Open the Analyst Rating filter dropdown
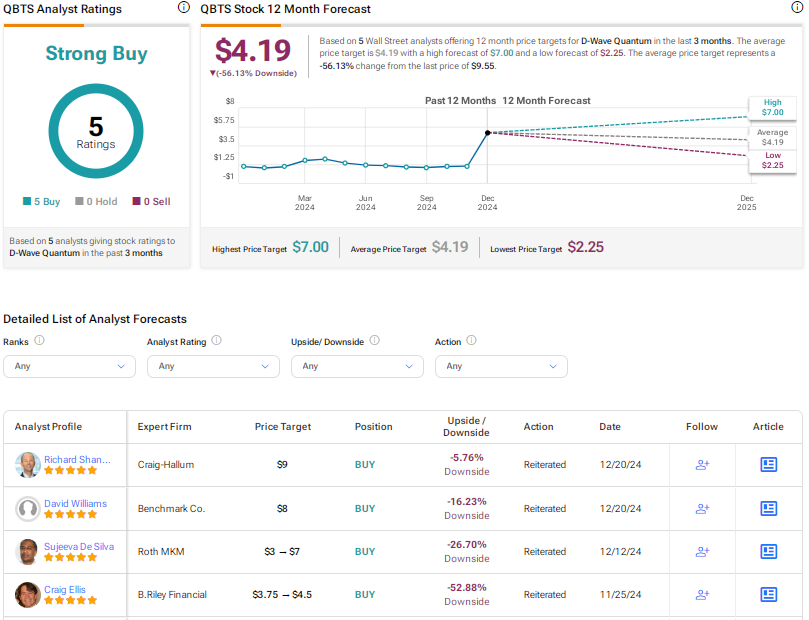This screenshot has height=620, width=809. [214, 366]
